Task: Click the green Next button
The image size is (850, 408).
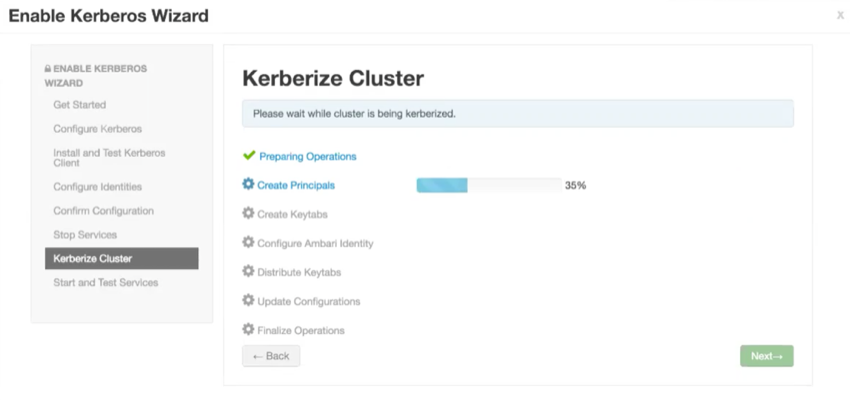Action: coord(767,356)
